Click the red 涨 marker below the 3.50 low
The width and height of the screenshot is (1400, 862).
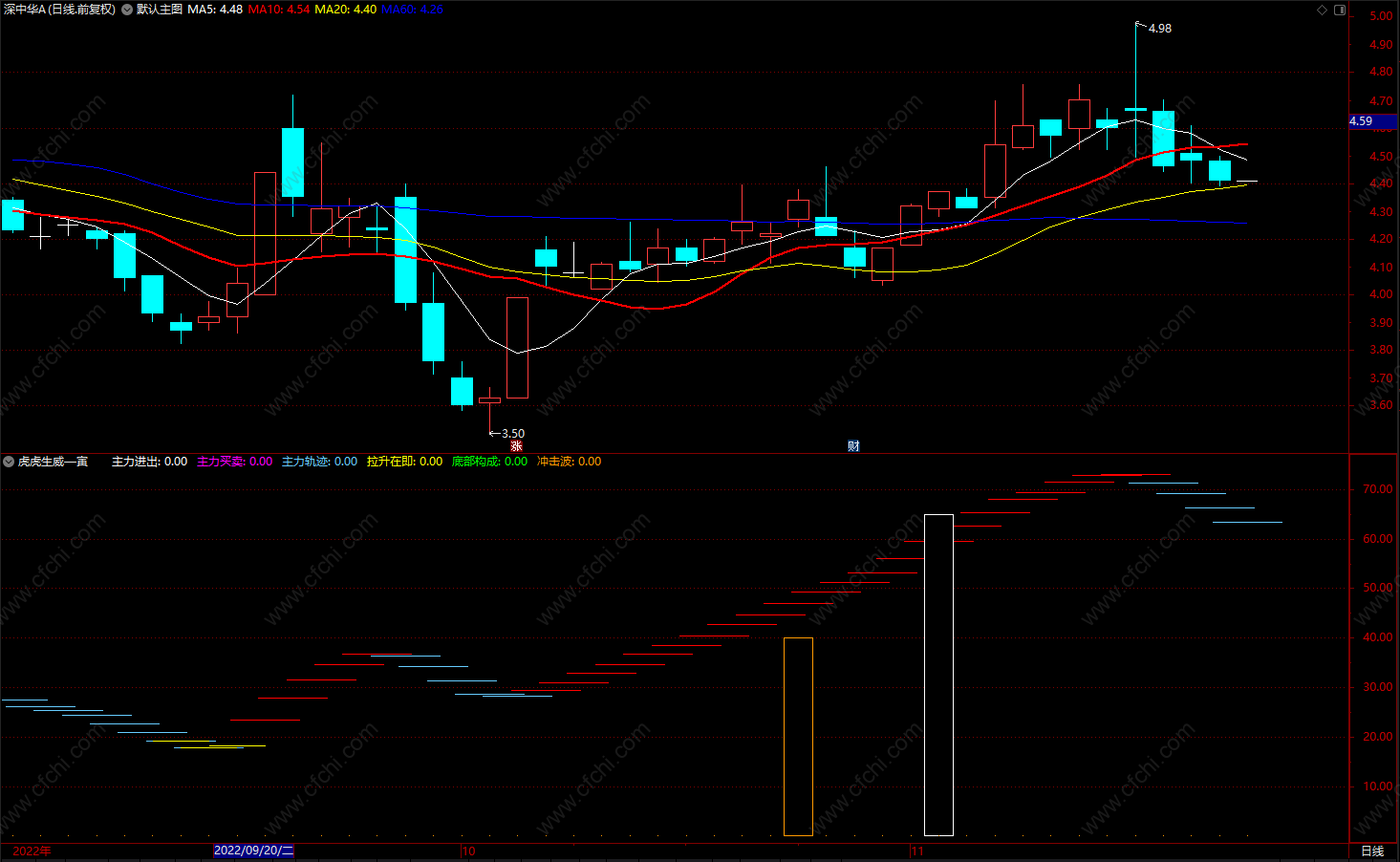coord(516,446)
